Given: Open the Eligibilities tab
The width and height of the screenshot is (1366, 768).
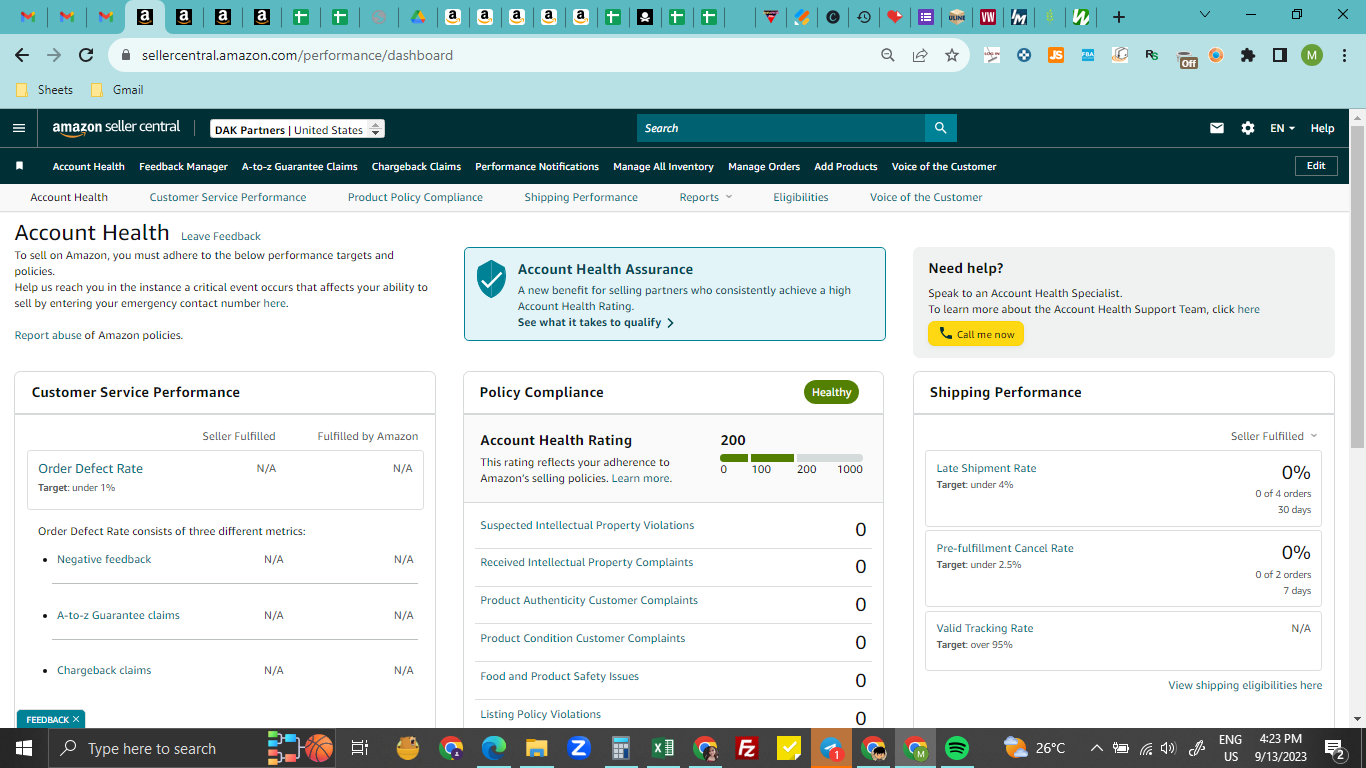Looking at the screenshot, I should (801, 197).
